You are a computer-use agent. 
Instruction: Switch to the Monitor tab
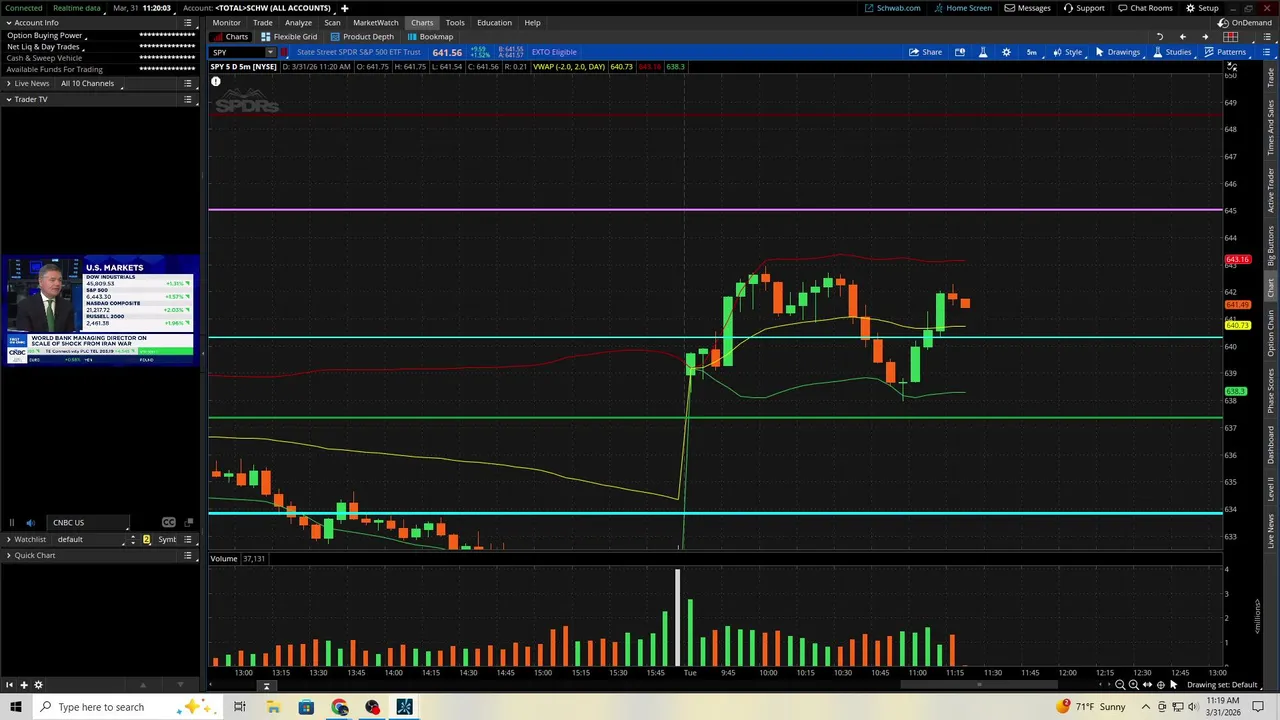[226, 22]
